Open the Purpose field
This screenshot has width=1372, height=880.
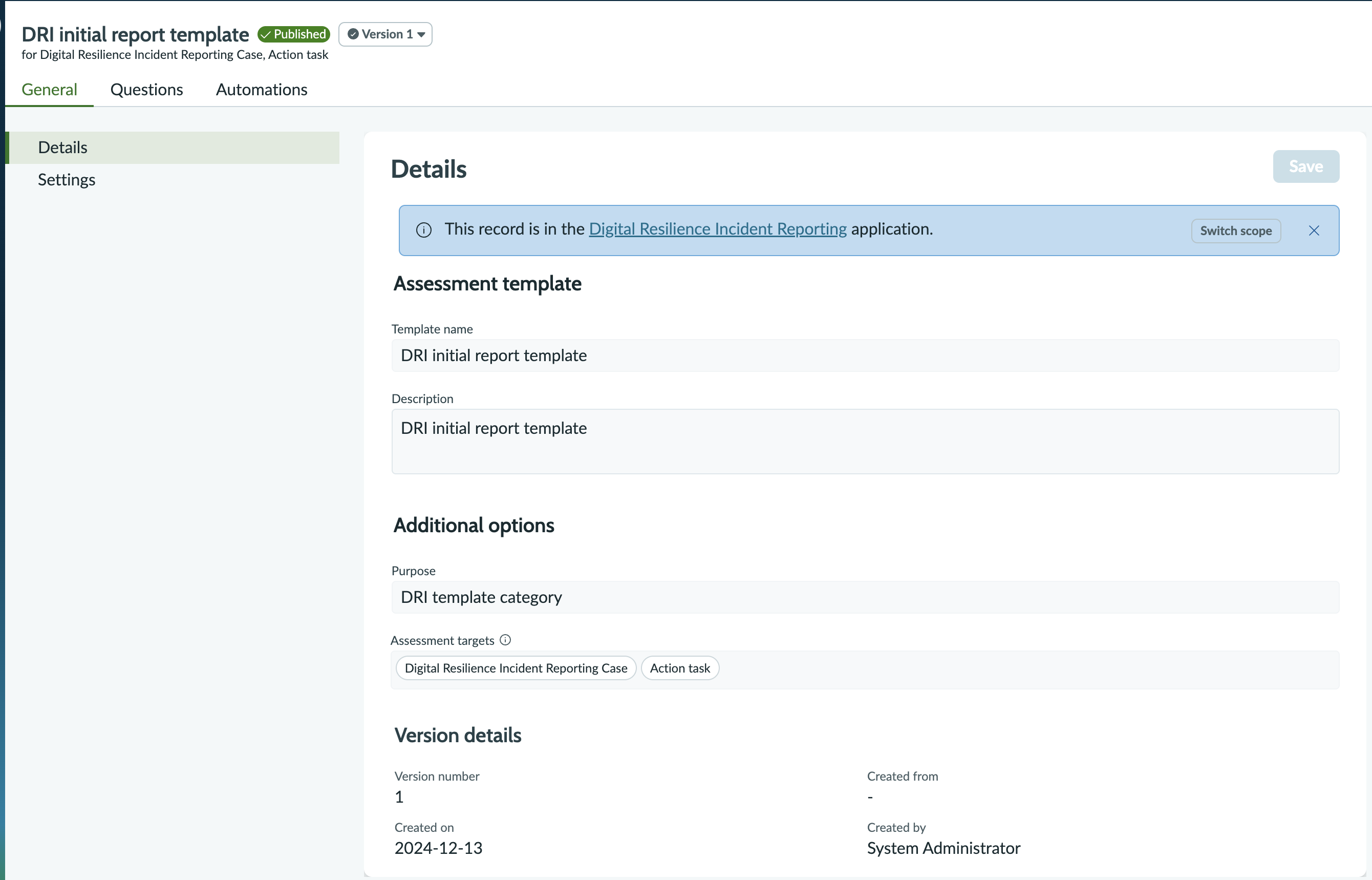865,597
